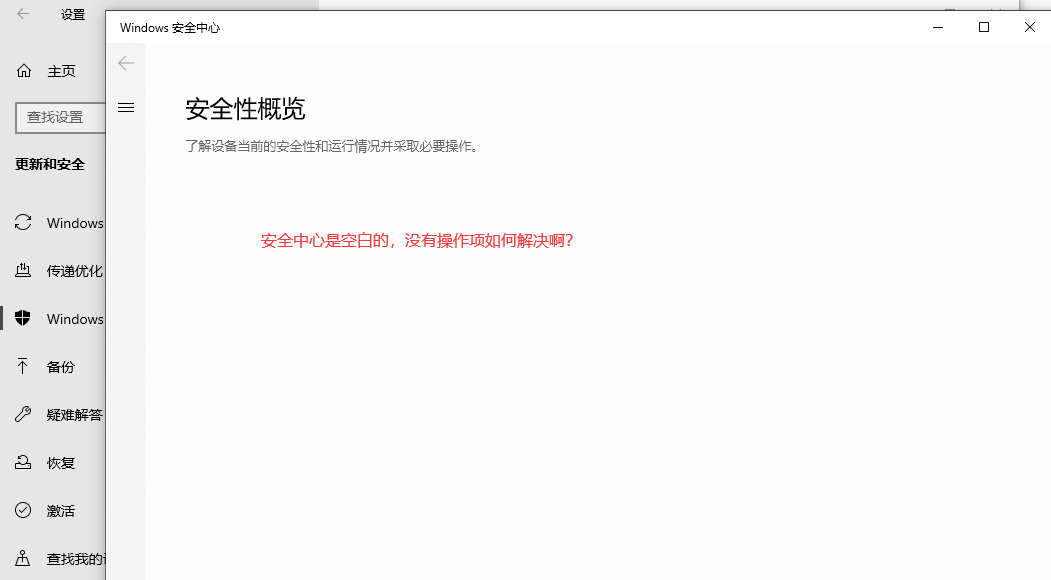Click the home icon beside 主页
Image resolution: width=1051 pixels, height=580 pixels.
[x=23, y=71]
